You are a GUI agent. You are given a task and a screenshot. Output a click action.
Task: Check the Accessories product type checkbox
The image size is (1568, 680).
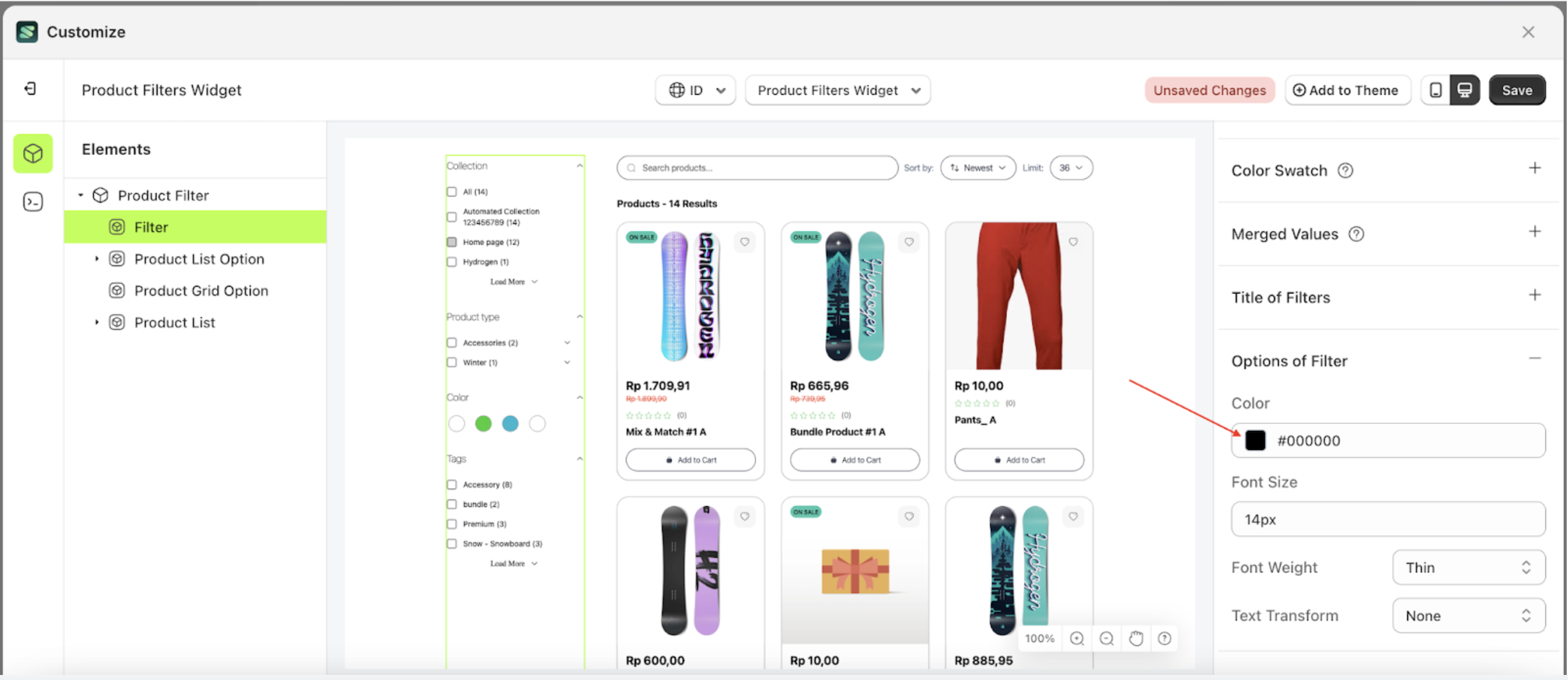(451, 343)
